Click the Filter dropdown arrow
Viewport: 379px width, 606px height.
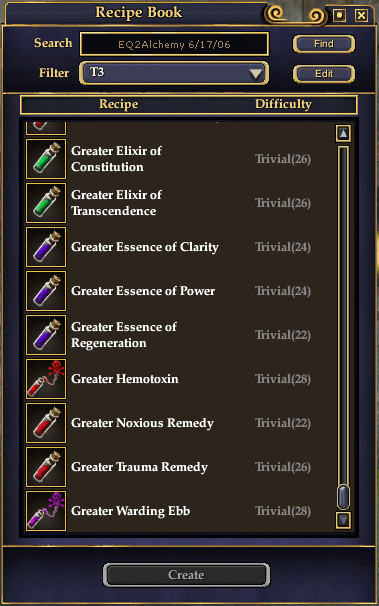pyautogui.click(x=255, y=73)
